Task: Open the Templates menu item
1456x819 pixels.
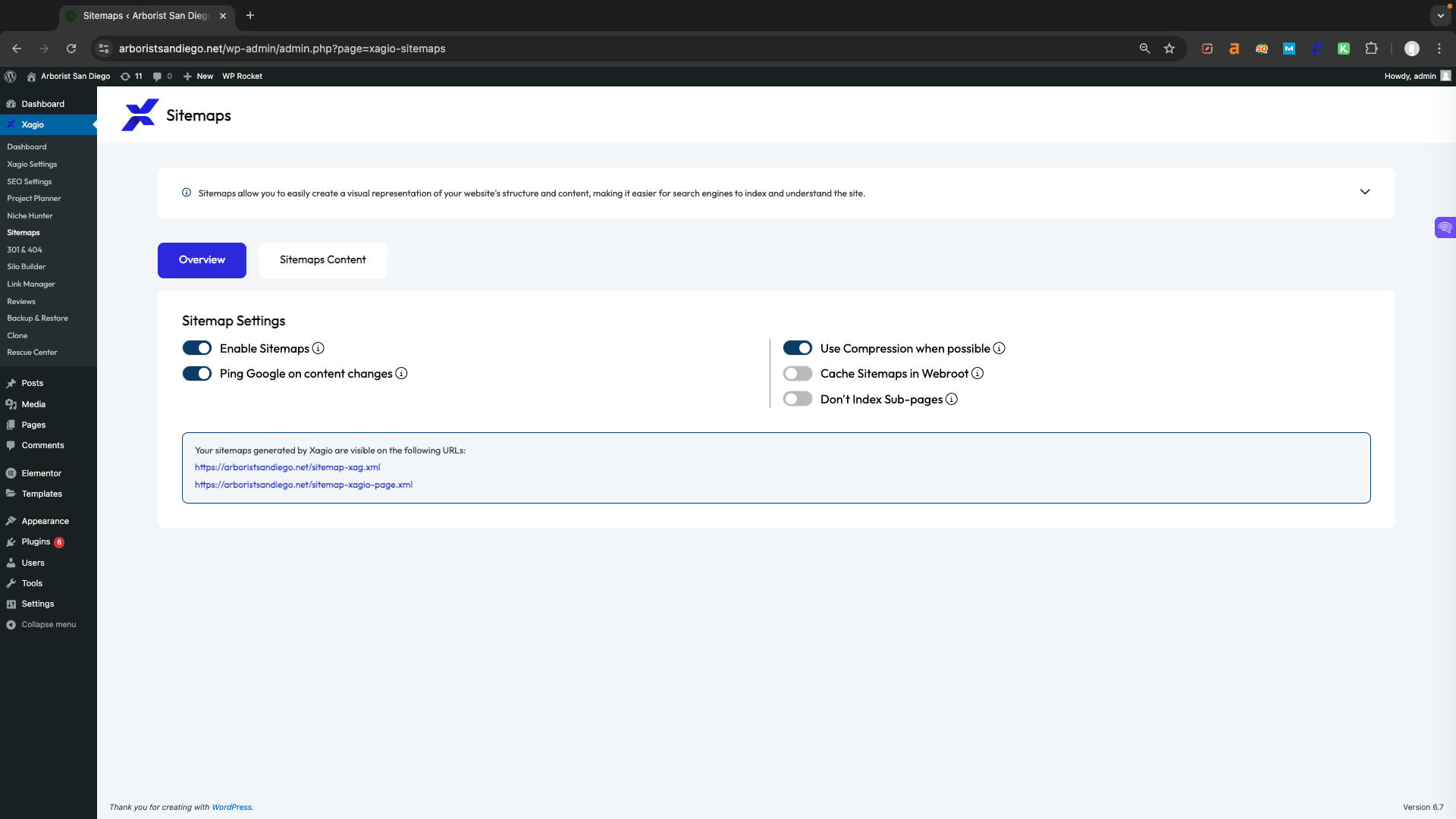Action: [x=42, y=494]
